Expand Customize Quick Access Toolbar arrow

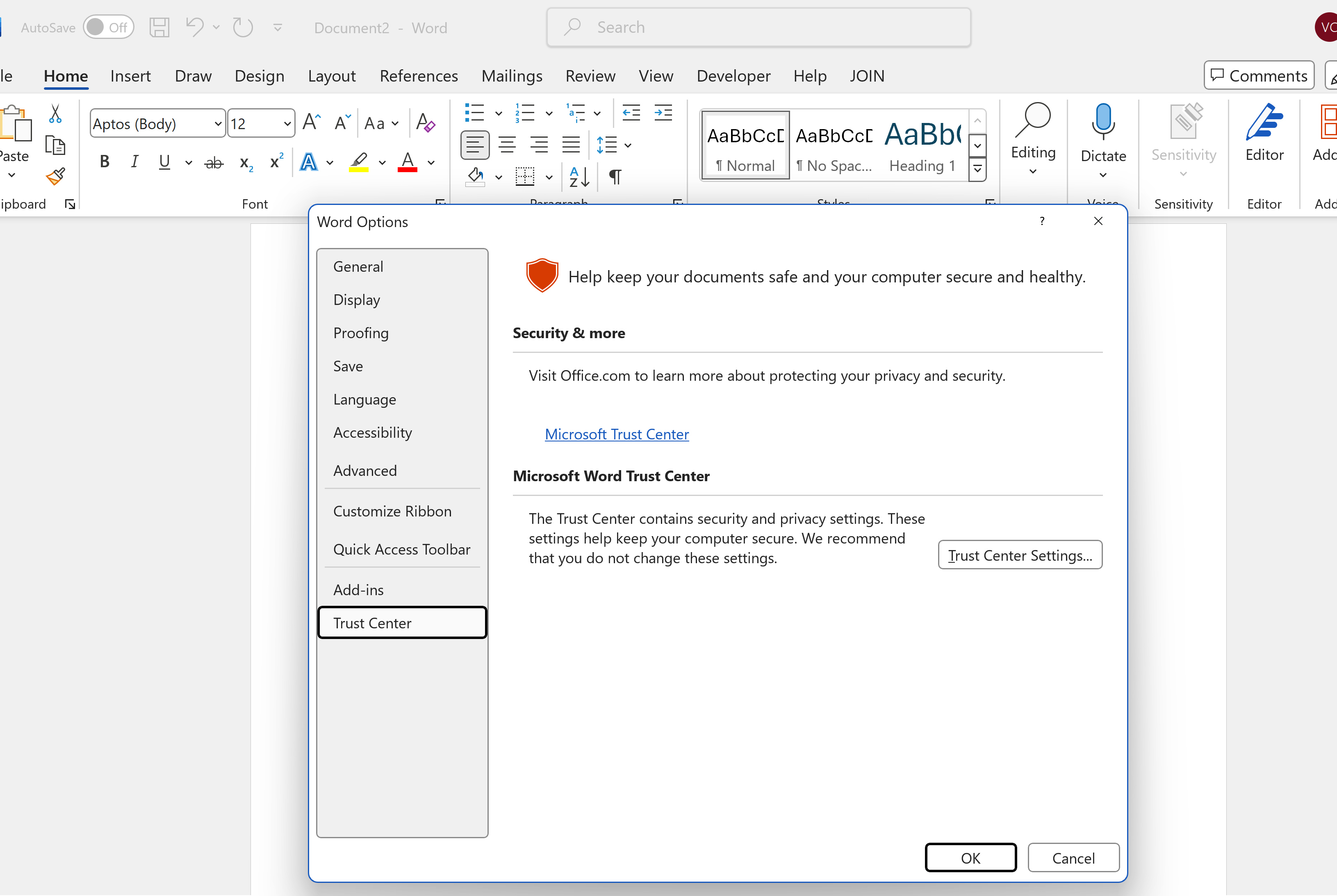[x=278, y=27]
